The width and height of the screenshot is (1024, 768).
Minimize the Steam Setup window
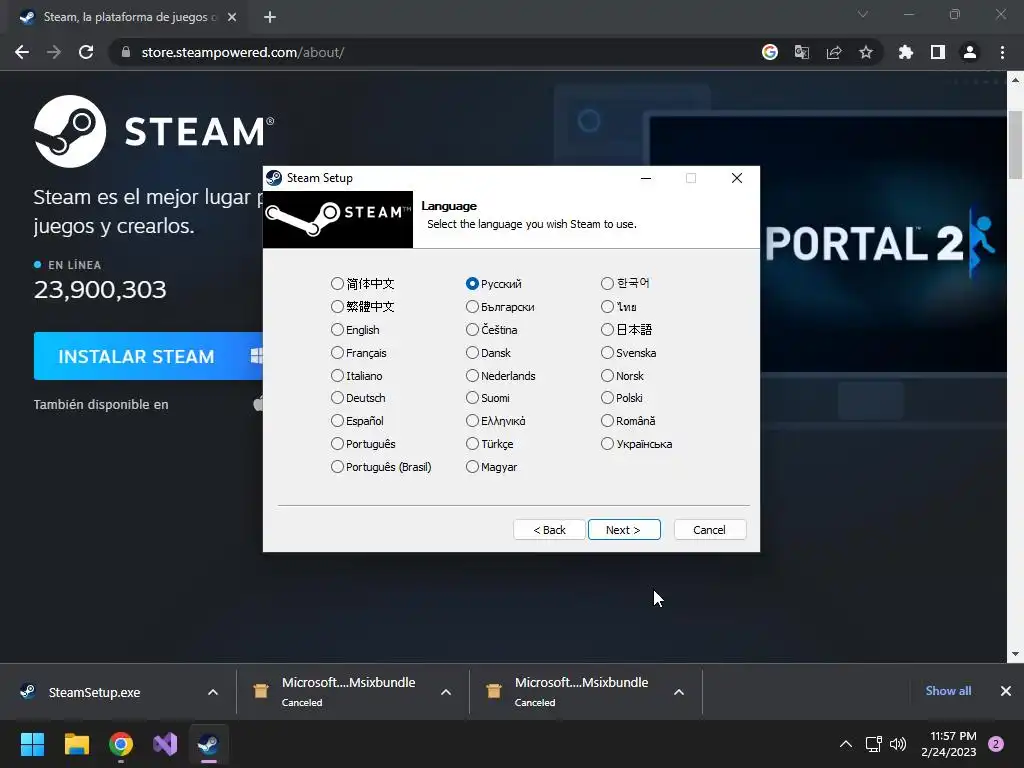646,178
